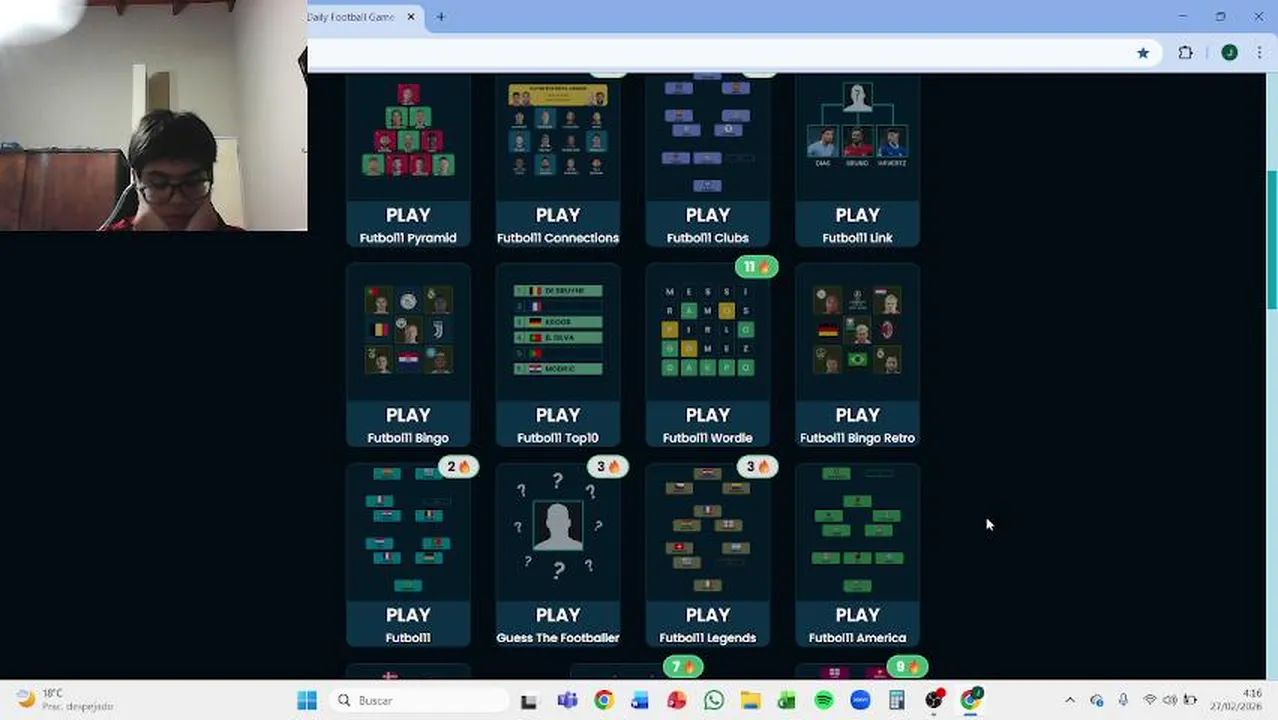Image resolution: width=1278 pixels, height=720 pixels.
Task: Open the Guess The Footballer silhouette thumbnail
Action: 558,527
